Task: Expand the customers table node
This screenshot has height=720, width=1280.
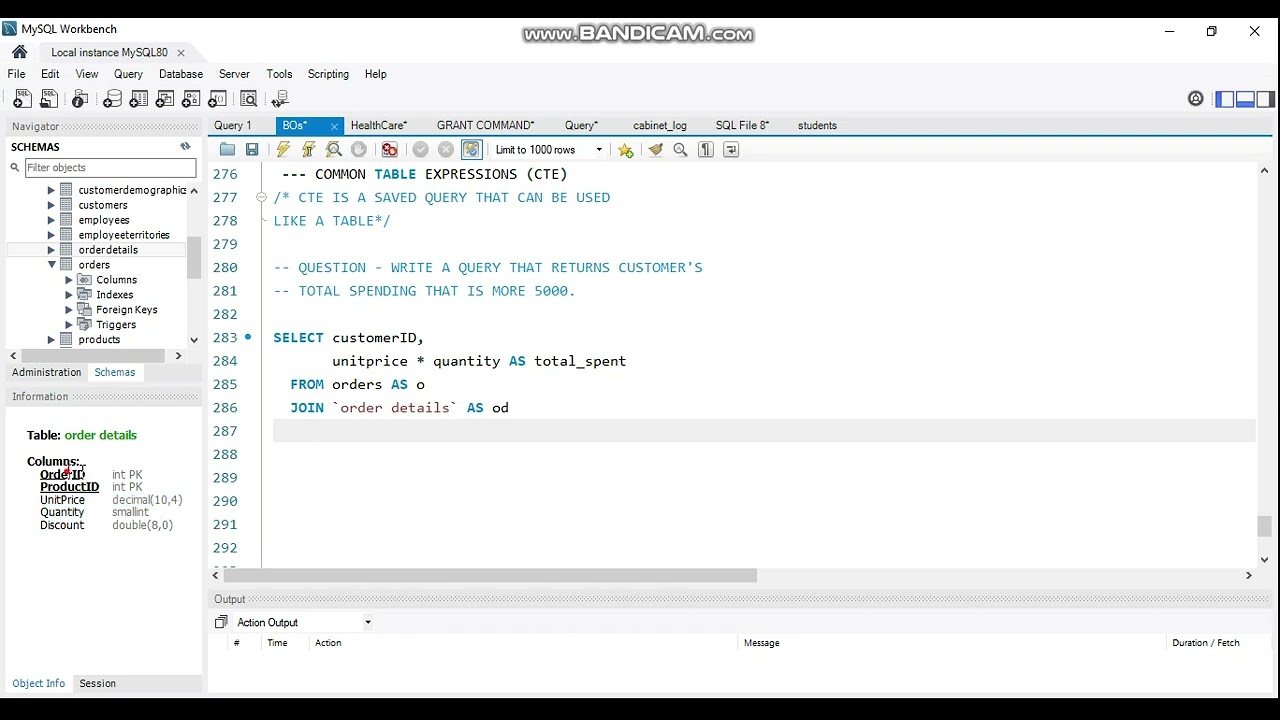Action: pos(51,205)
